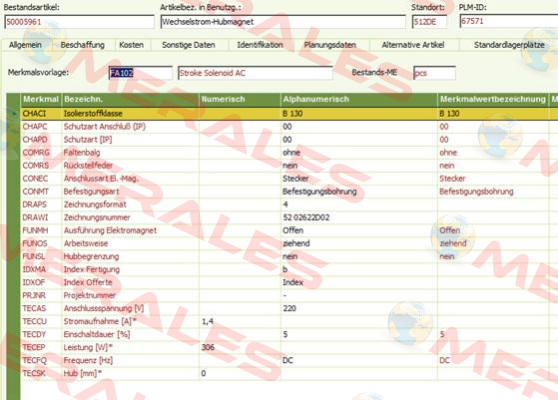Select the TECAS Anschlussspannung row
Screen dimensions: 558x400
coord(285,308)
